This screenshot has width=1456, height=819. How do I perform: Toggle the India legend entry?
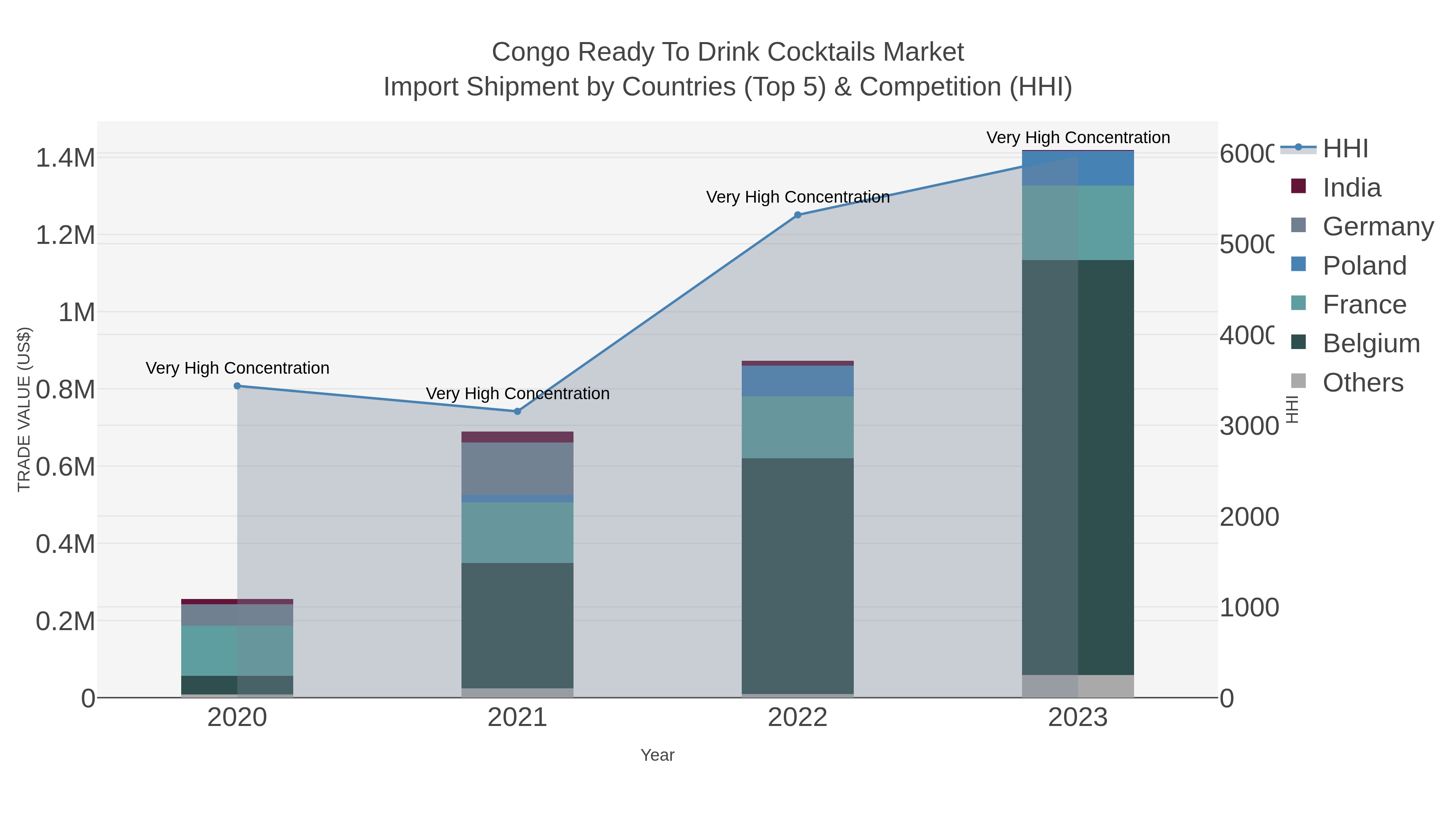pyautogui.click(x=1336, y=188)
